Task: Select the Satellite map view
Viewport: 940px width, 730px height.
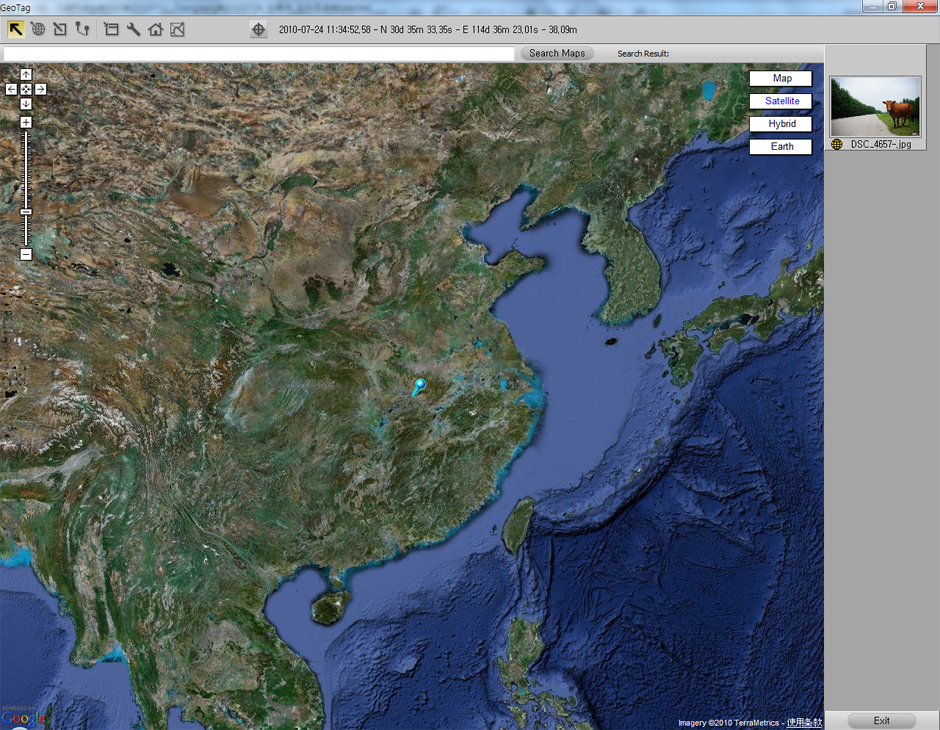Action: pyautogui.click(x=781, y=101)
